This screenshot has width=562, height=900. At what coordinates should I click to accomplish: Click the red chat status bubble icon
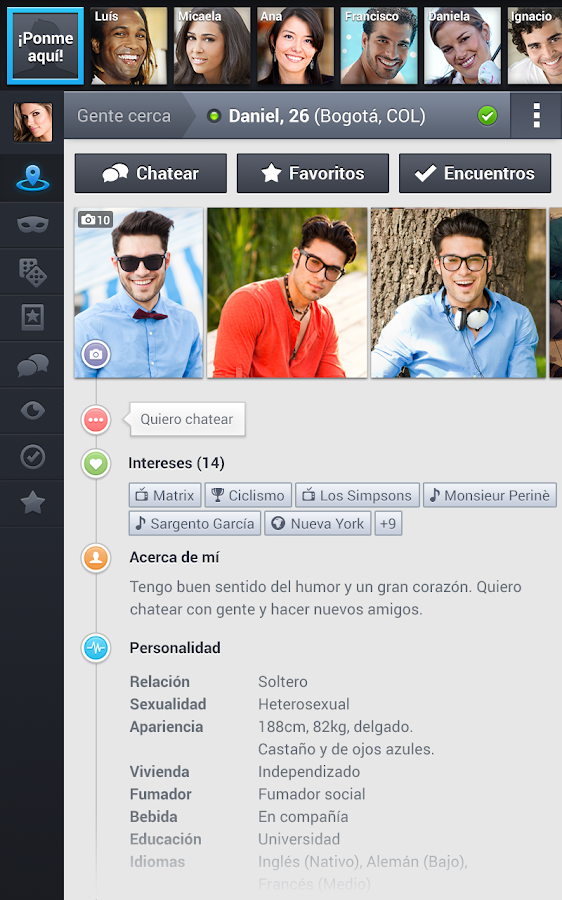[x=96, y=420]
